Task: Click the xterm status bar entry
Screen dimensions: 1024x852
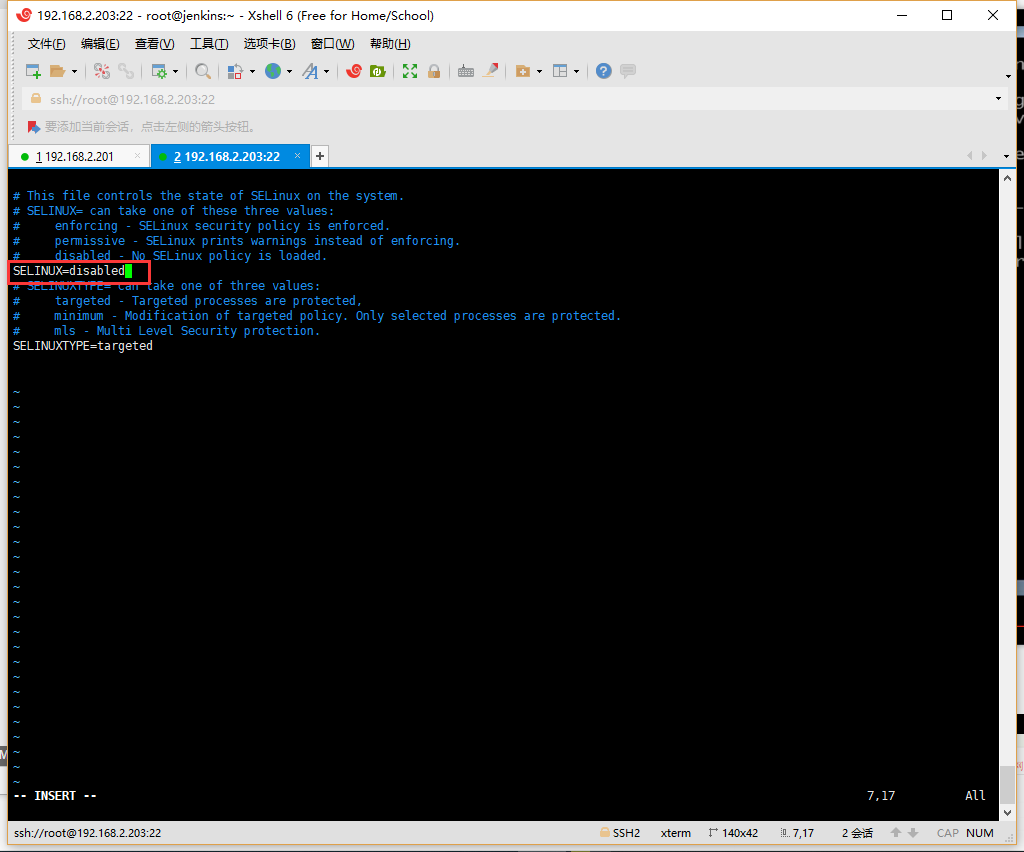Action: 675,833
